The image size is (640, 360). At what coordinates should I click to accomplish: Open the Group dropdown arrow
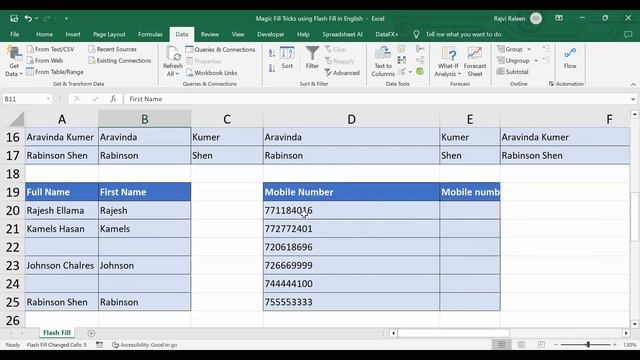pyautogui.click(x=529, y=49)
